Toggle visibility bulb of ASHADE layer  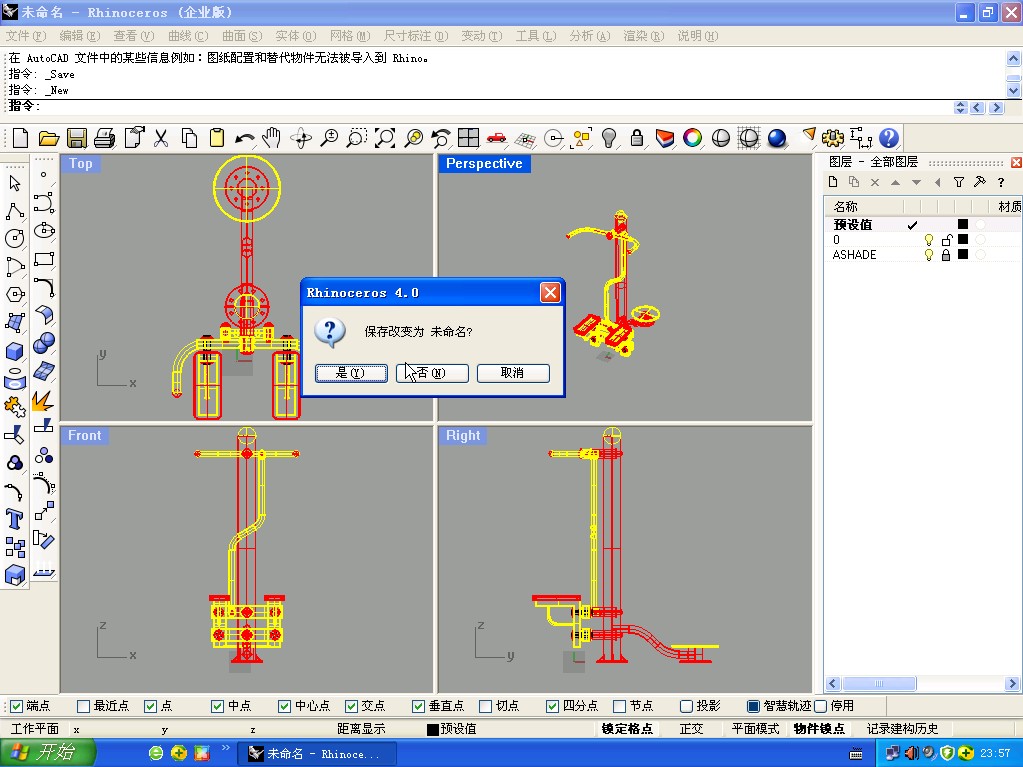(928, 255)
